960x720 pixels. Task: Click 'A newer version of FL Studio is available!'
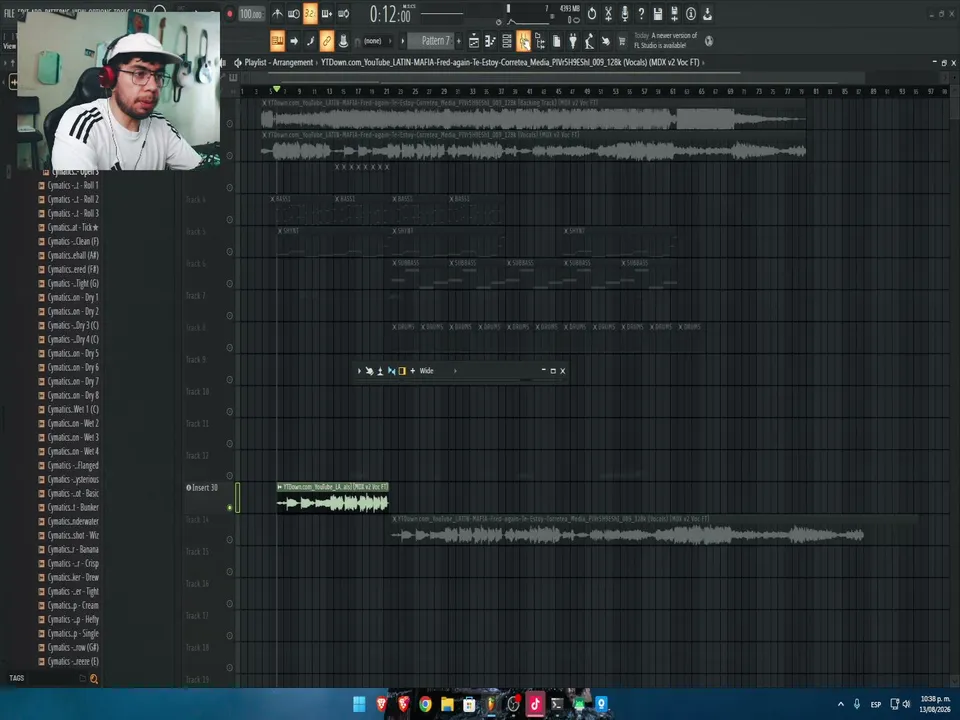pos(665,40)
